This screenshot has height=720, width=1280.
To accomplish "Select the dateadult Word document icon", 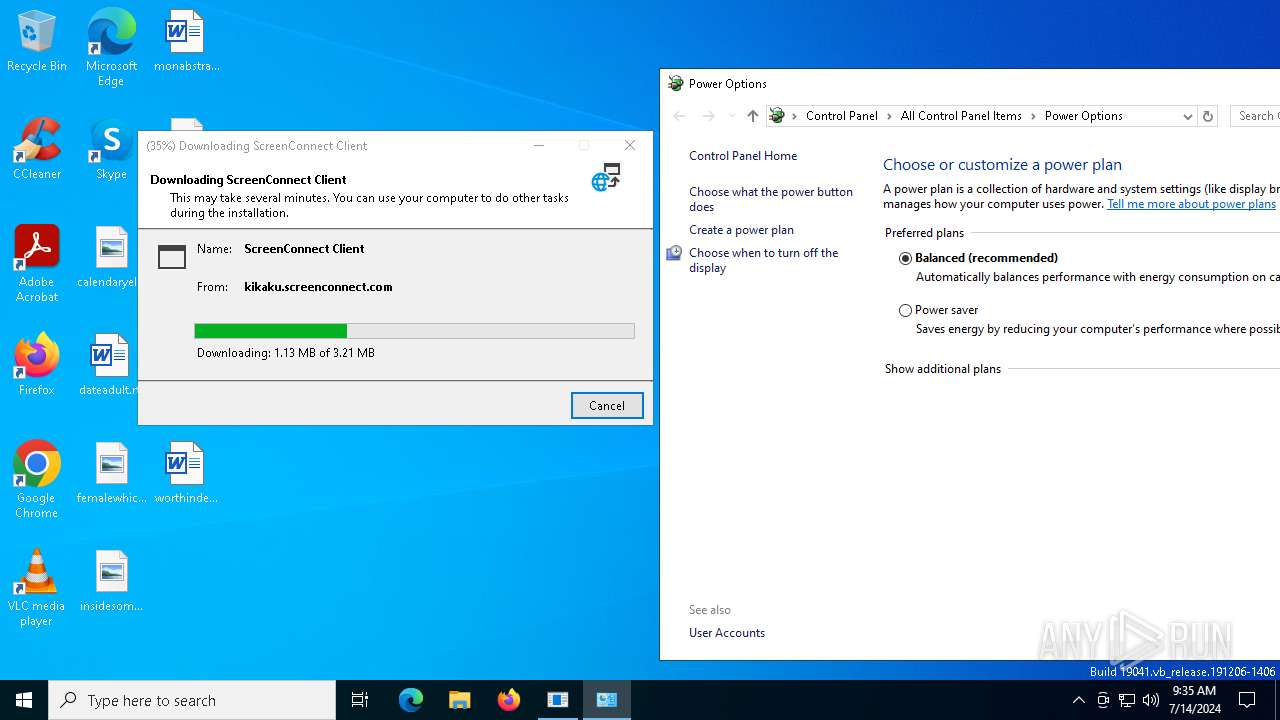I will tap(108, 365).
